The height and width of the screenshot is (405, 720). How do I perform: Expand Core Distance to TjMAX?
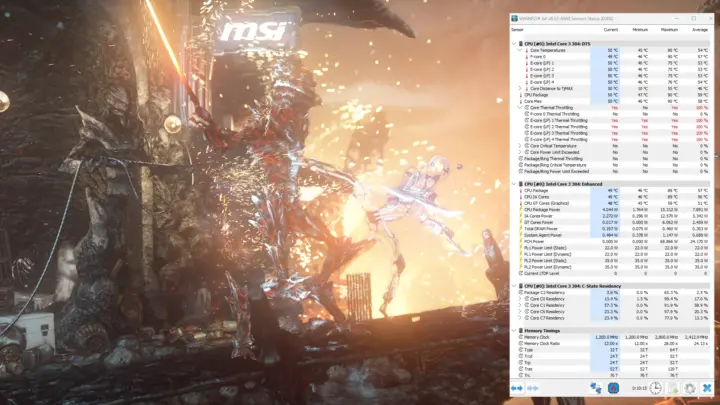tap(520, 89)
